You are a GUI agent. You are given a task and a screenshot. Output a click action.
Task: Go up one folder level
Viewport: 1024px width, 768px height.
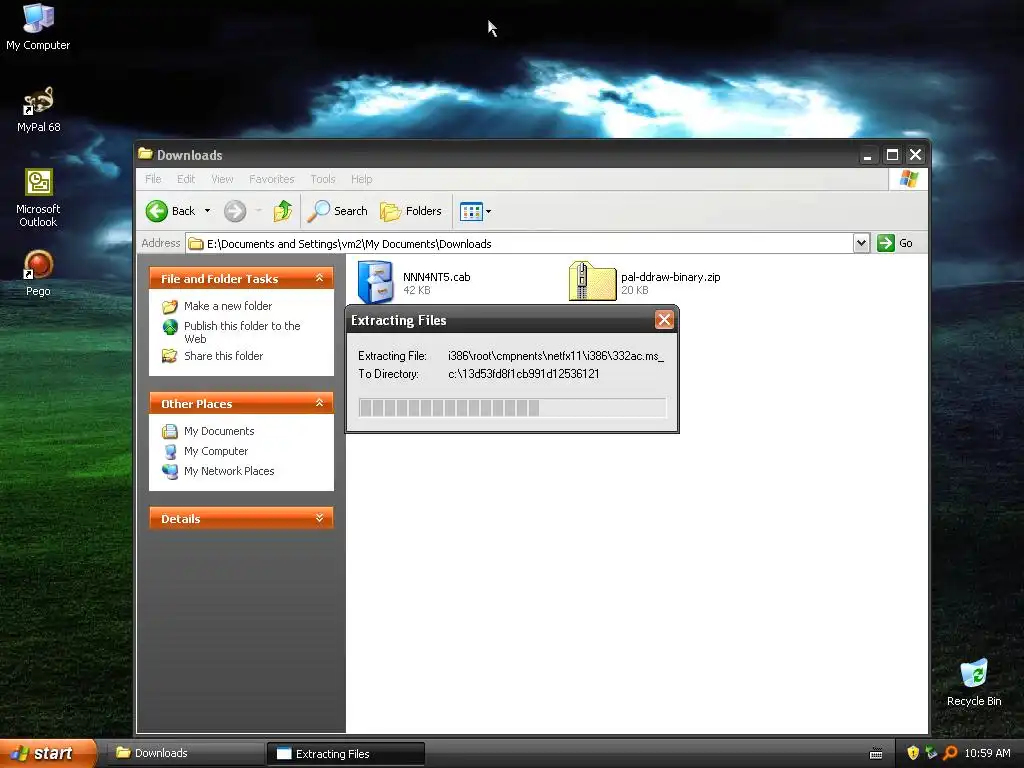[283, 211]
